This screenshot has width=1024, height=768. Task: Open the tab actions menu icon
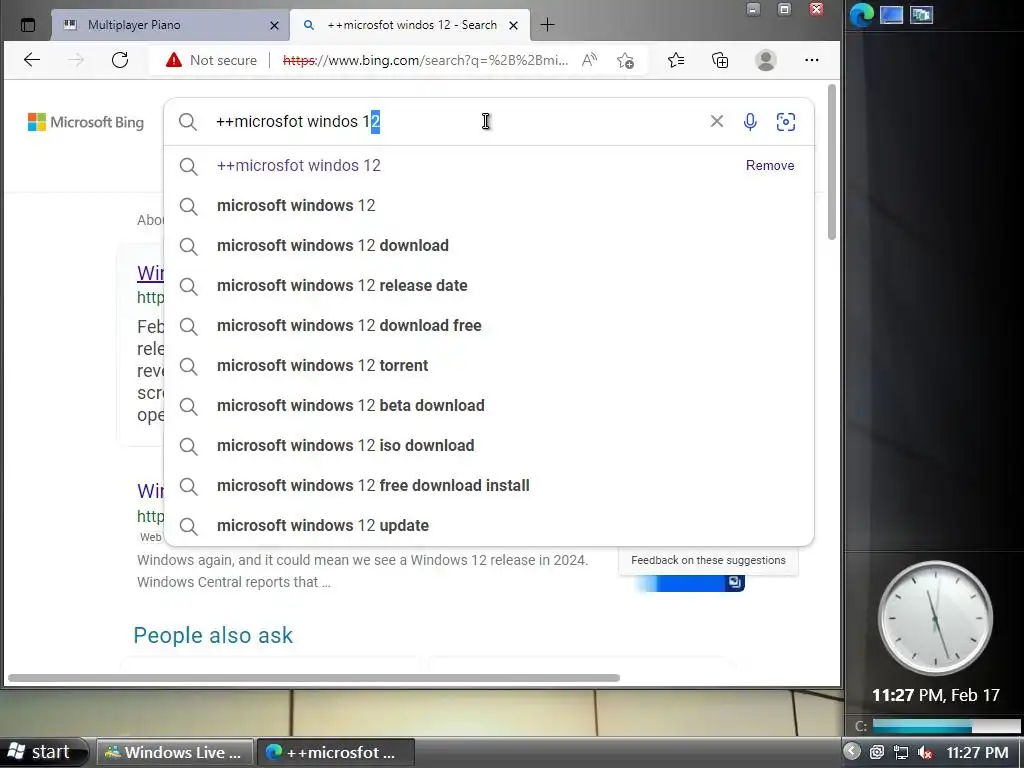coord(27,25)
